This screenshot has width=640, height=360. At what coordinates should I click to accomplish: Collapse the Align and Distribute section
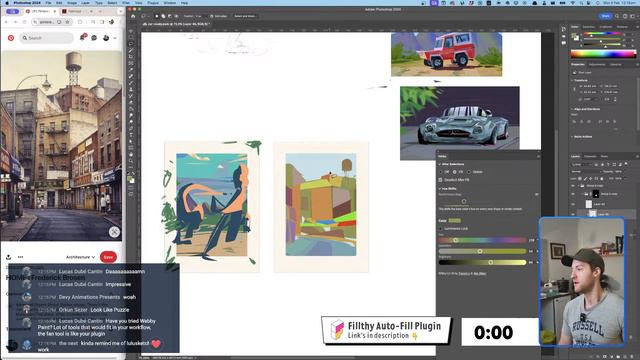pos(572,109)
